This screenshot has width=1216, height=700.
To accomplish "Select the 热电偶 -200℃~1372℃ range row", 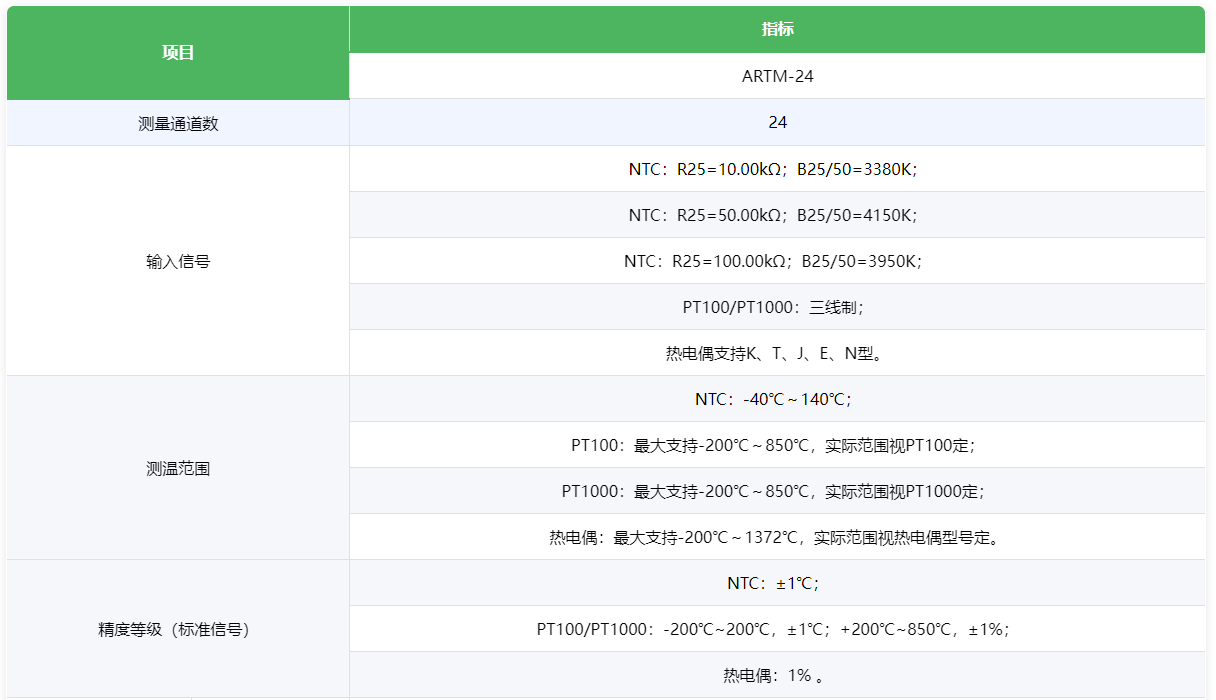I will click(777, 537).
